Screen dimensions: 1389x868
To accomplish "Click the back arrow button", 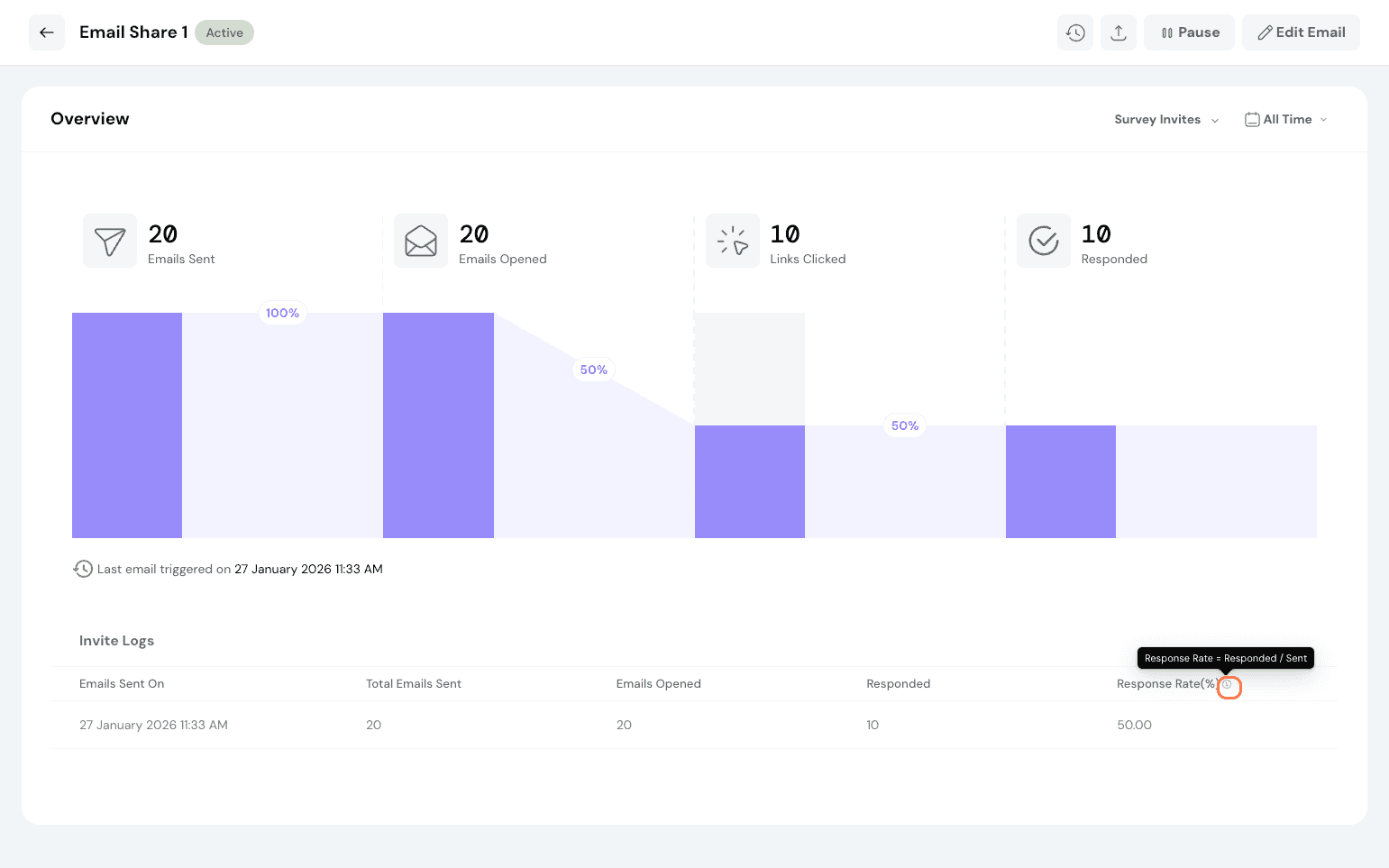I will [47, 32].
